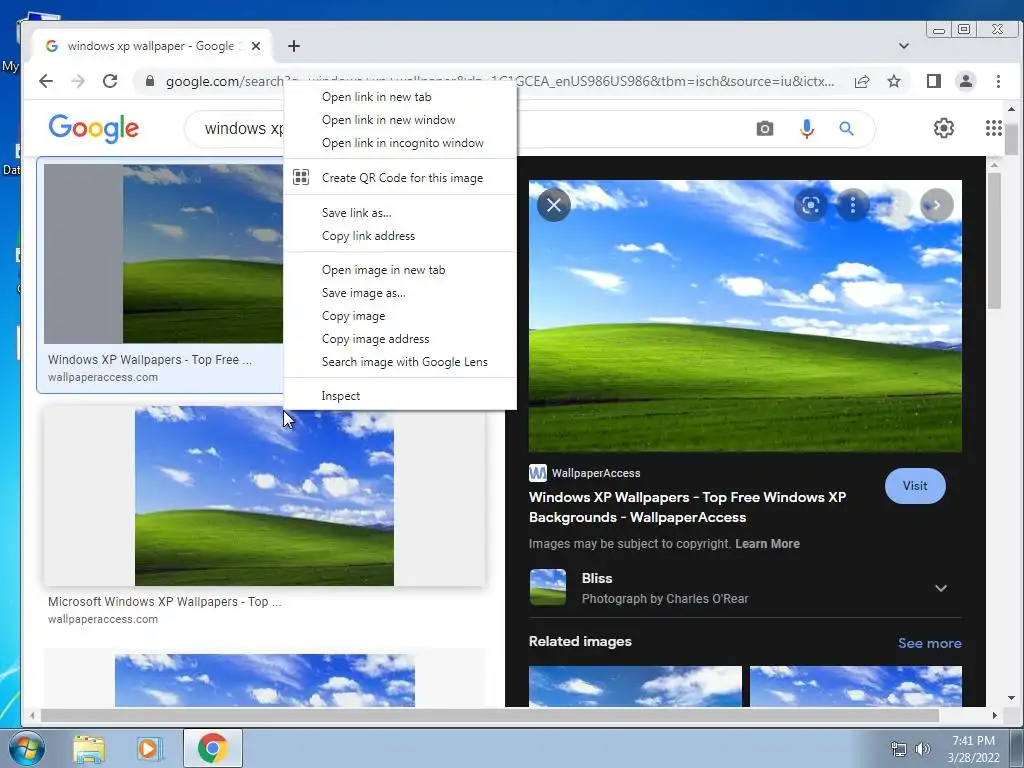Share this page icon in address bar
This screenshot has width=1024, height=768.
[862, 81]
